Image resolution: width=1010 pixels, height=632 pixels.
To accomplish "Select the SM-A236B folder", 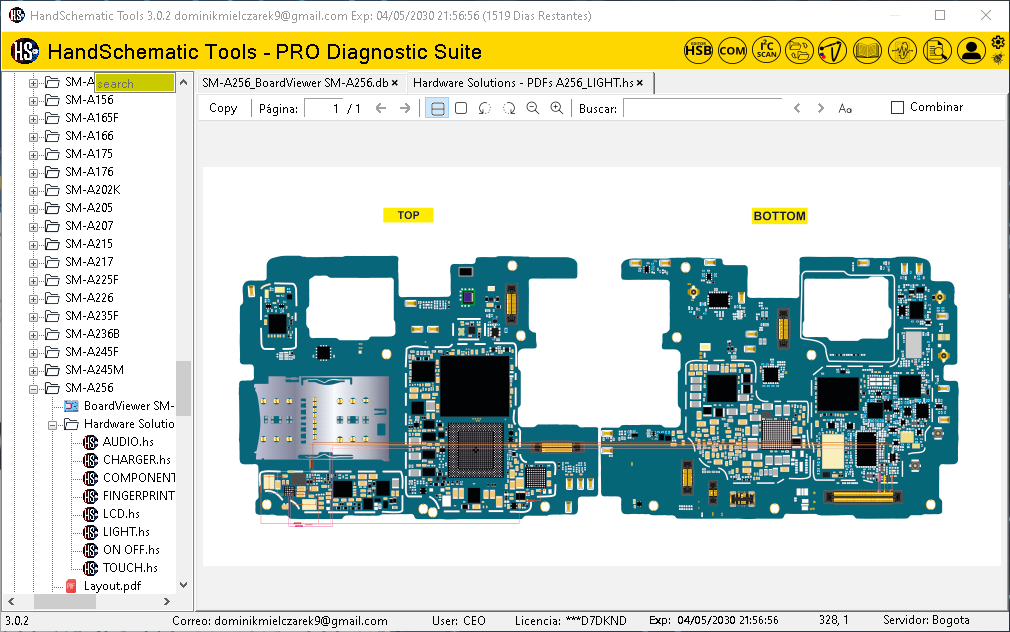I will [92, 334].
